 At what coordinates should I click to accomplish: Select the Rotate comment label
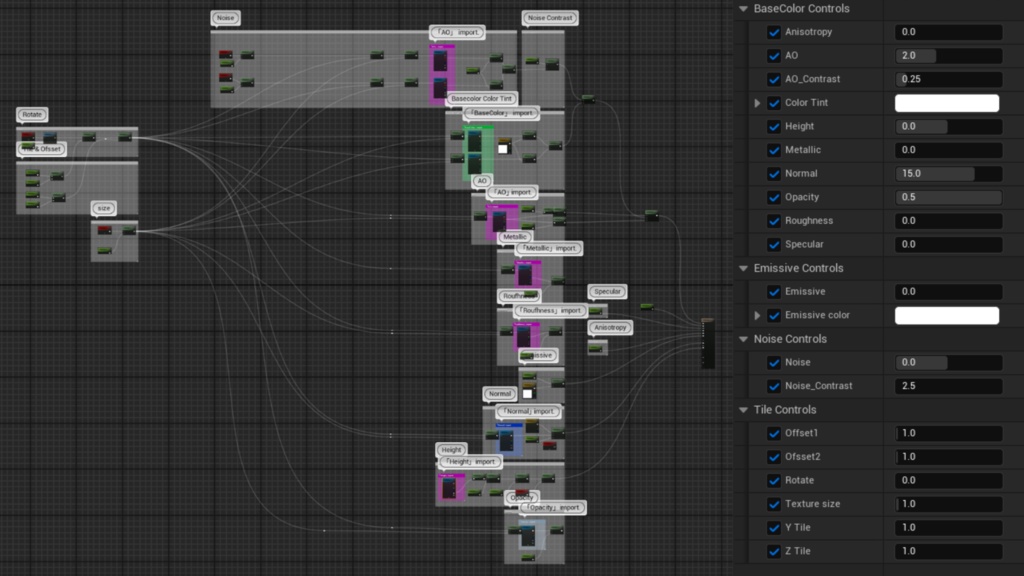[32, 114]
